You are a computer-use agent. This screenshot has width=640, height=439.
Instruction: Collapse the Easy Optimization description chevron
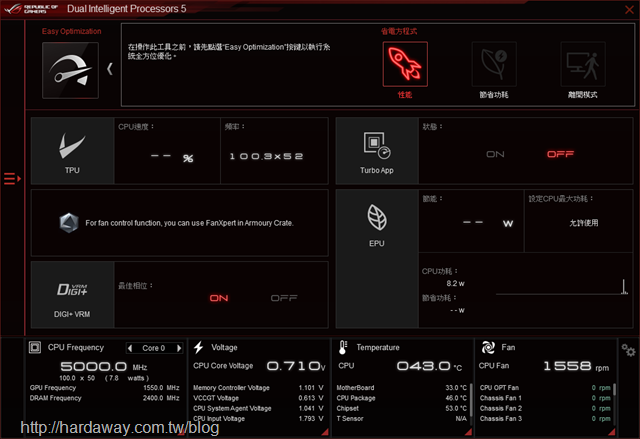[109, 69]
